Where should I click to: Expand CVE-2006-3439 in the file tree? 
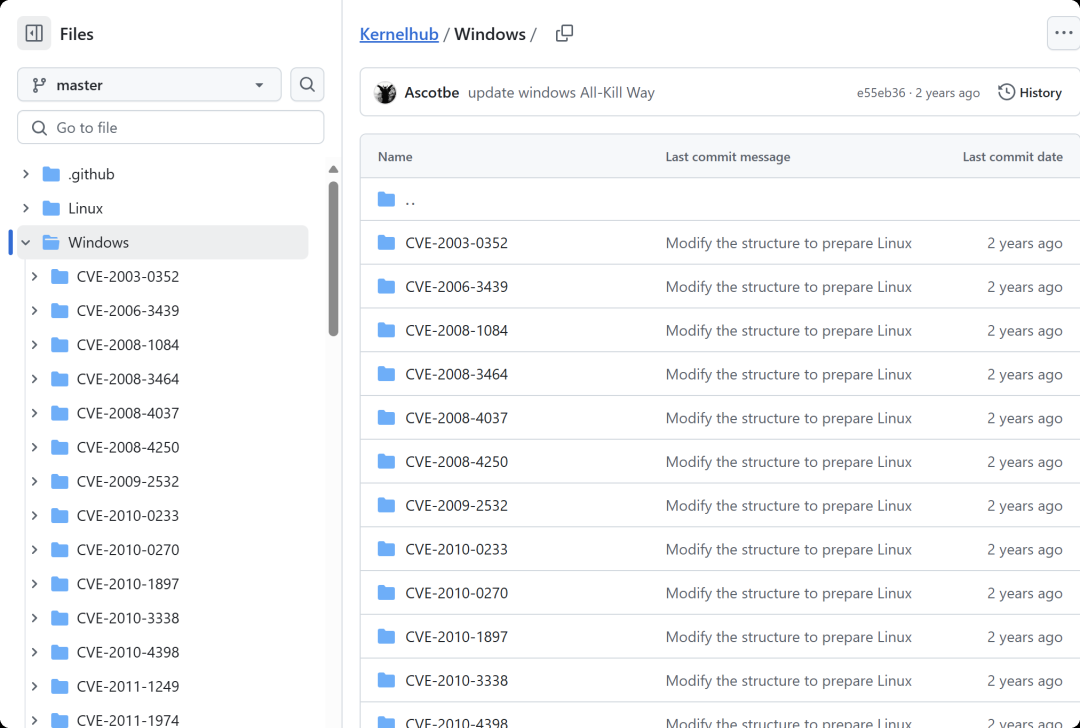coord(34,311)
